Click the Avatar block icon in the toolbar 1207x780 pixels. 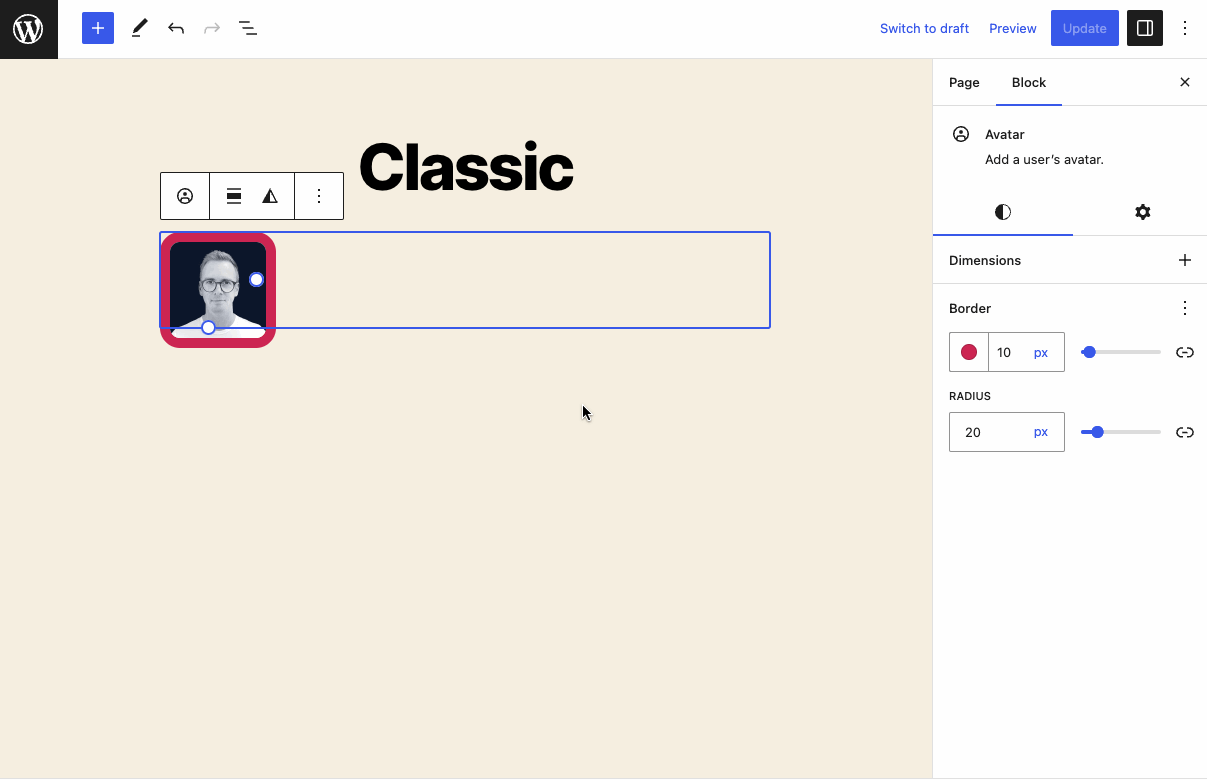184,195
